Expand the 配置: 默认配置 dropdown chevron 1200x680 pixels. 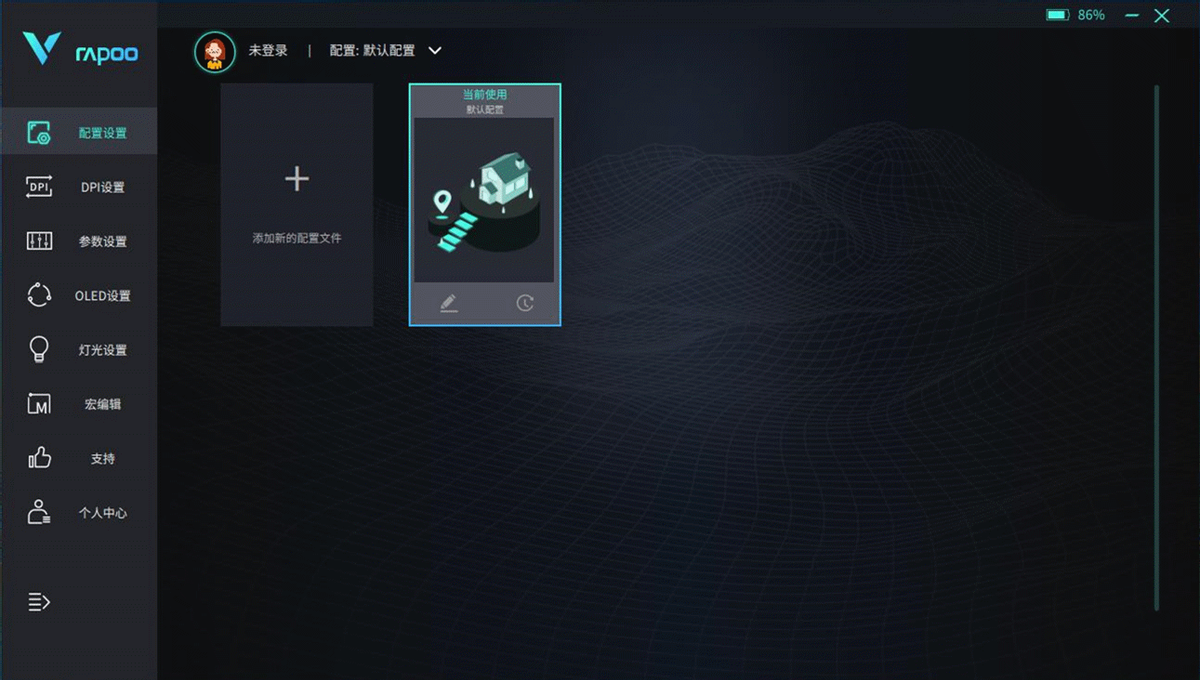tap(435, 50)
